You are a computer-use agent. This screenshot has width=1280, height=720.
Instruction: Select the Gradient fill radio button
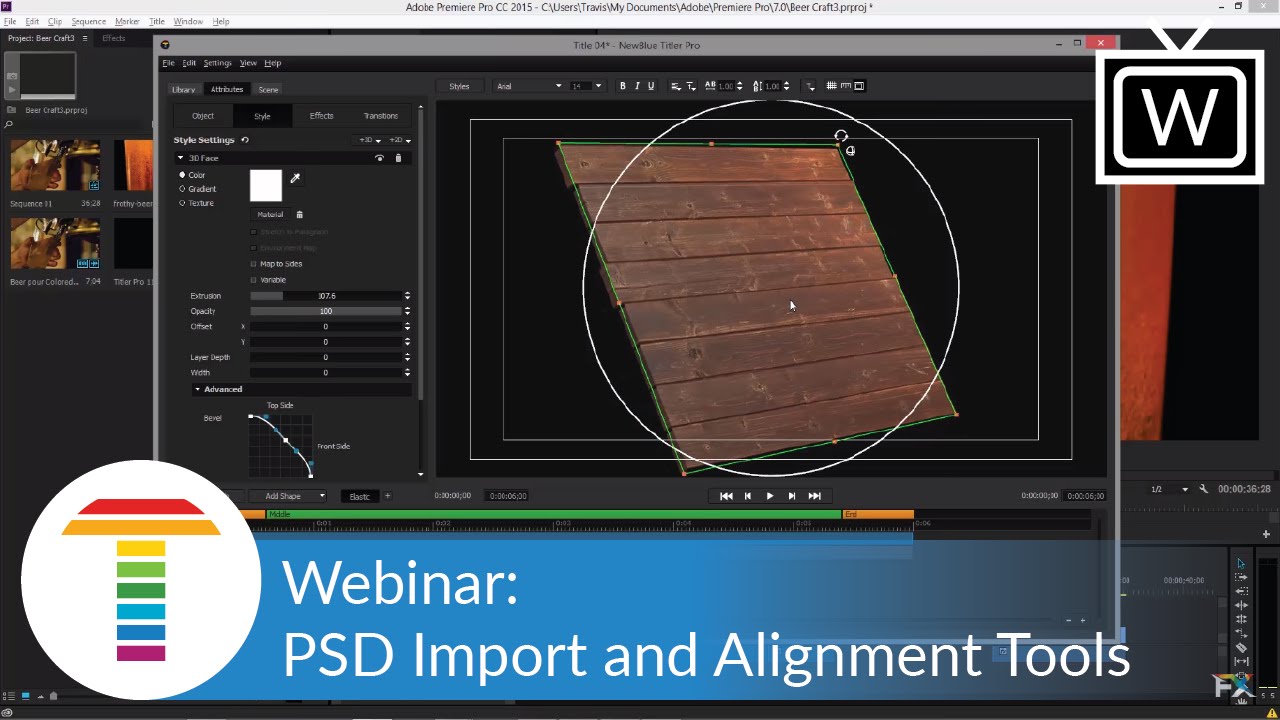point(182,189)
